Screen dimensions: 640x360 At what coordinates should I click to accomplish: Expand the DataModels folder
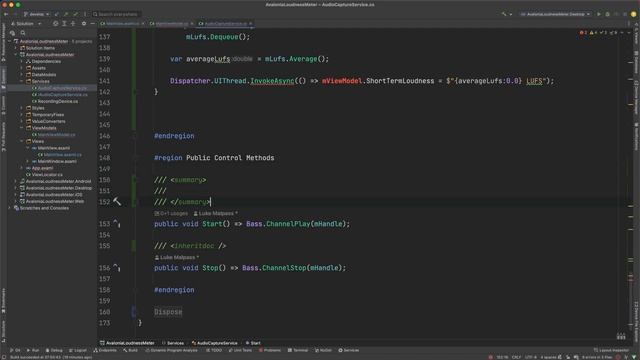coord(22,75)
